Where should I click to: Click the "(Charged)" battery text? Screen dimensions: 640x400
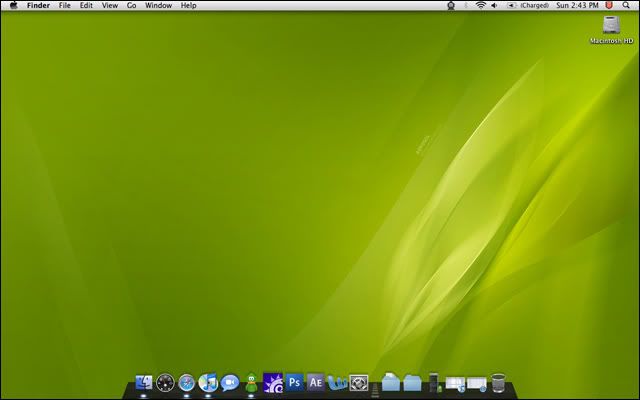[x=534, y=5]
